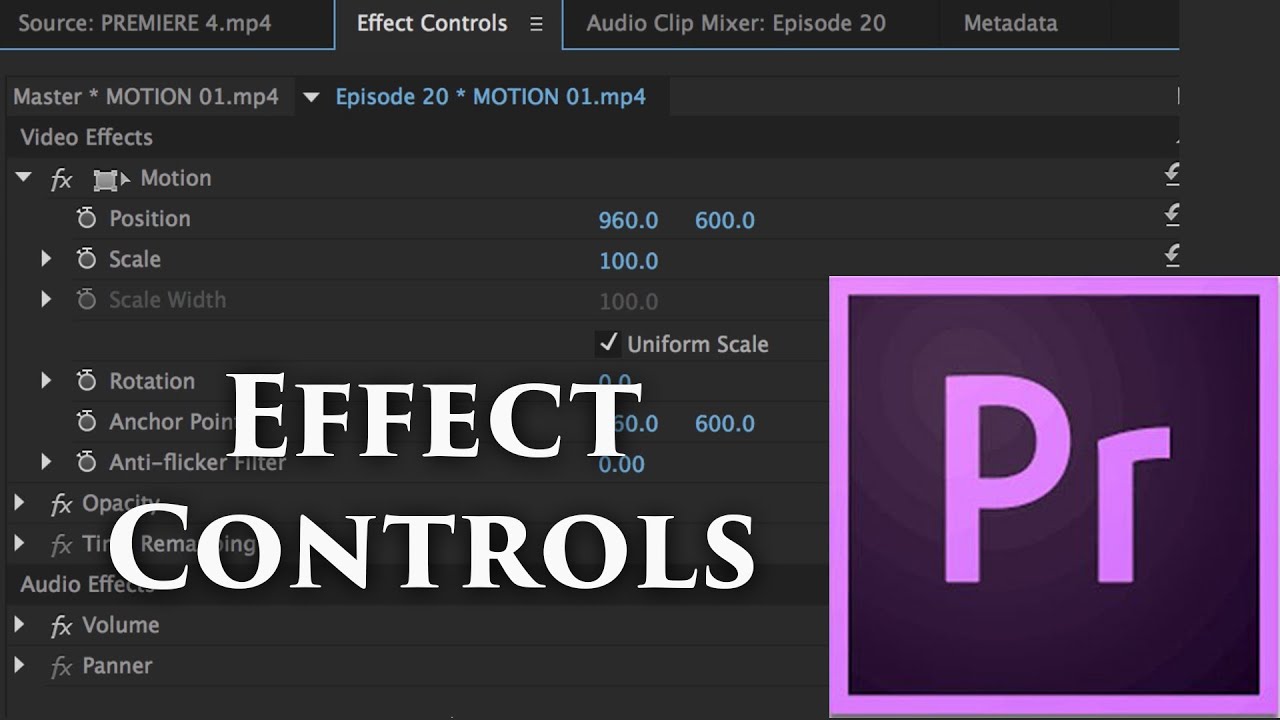Select the Volume effect label

pos(121,625)
